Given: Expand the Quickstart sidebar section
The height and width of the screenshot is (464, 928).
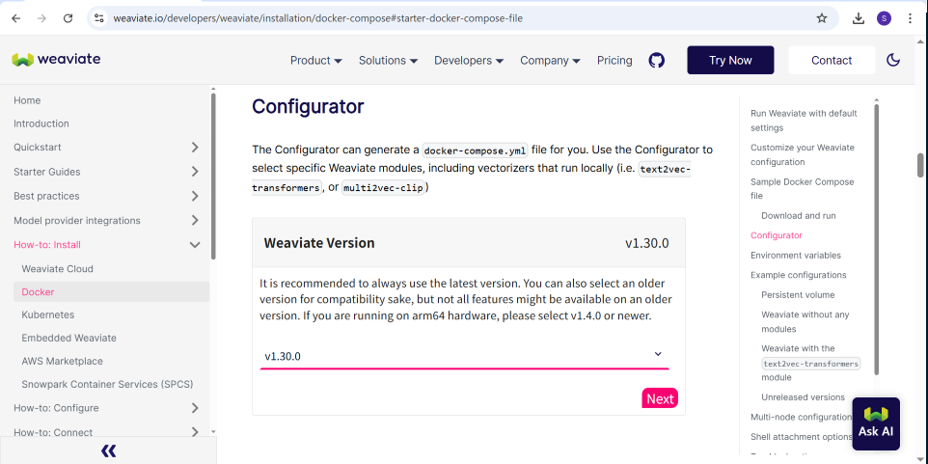Looking at the screenshot, I should point(195,147).
